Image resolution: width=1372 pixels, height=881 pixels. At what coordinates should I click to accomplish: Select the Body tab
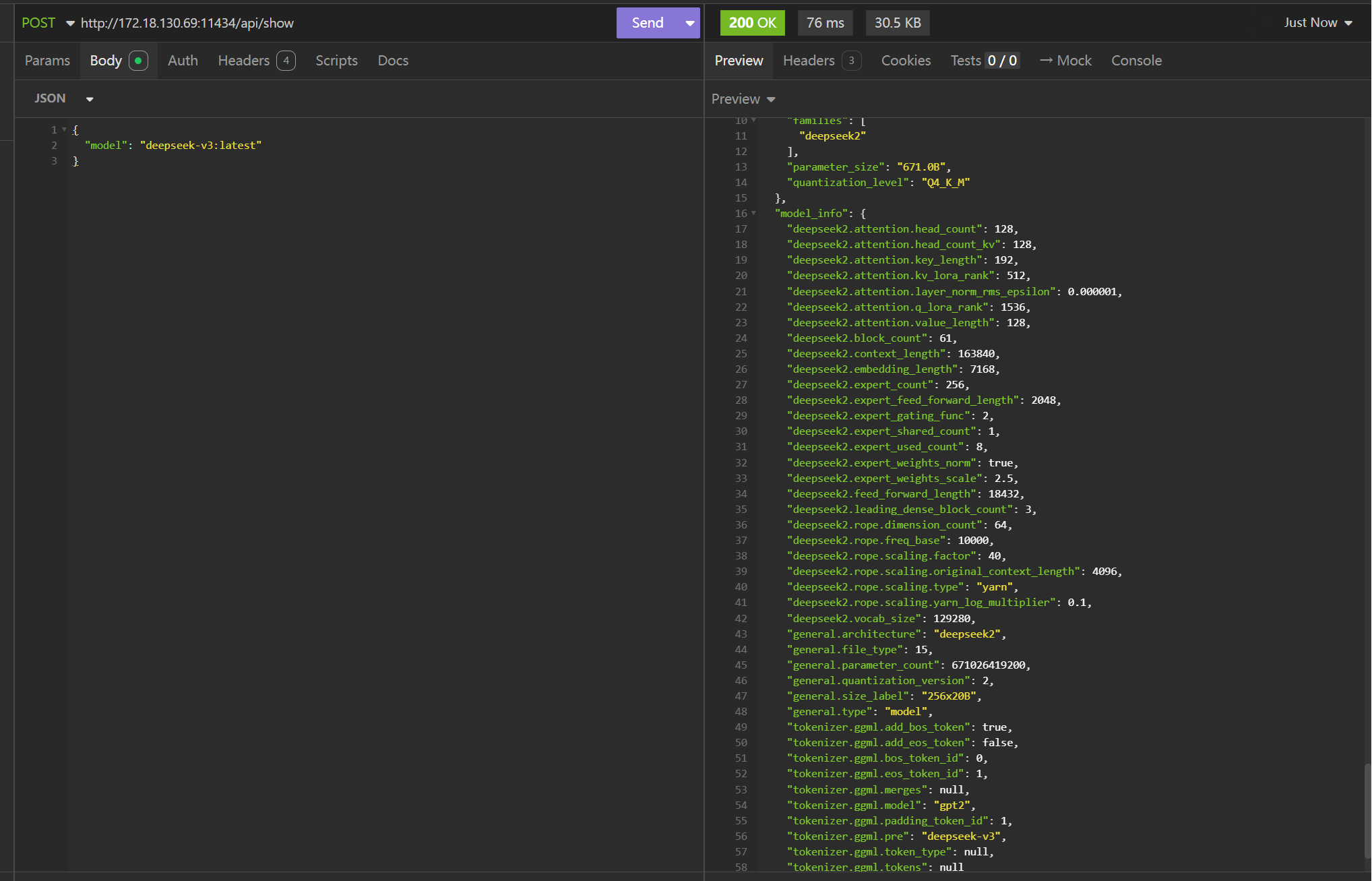pos(119,61)
